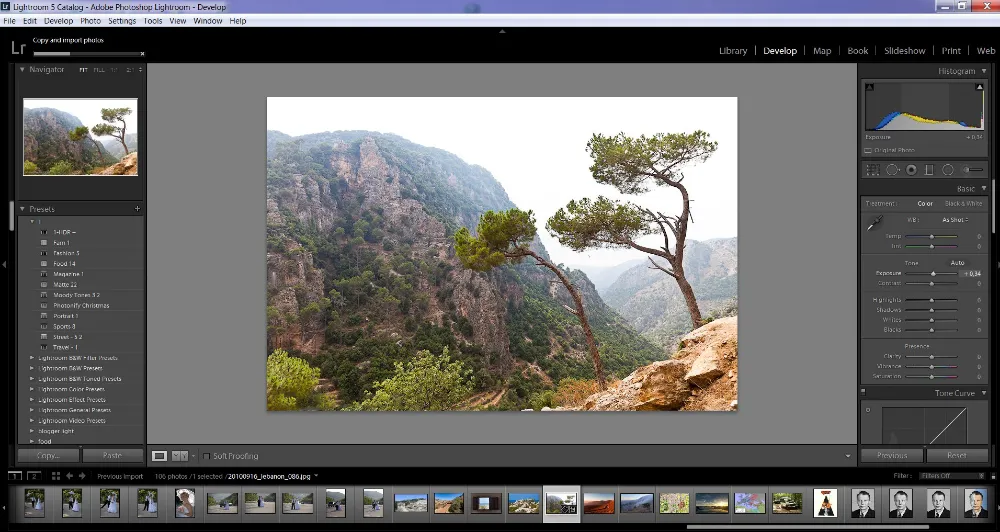The height and width of the screenshot is (532, 1000).
Task: Collapse the Basic panel
Action: tap(983, 188)
